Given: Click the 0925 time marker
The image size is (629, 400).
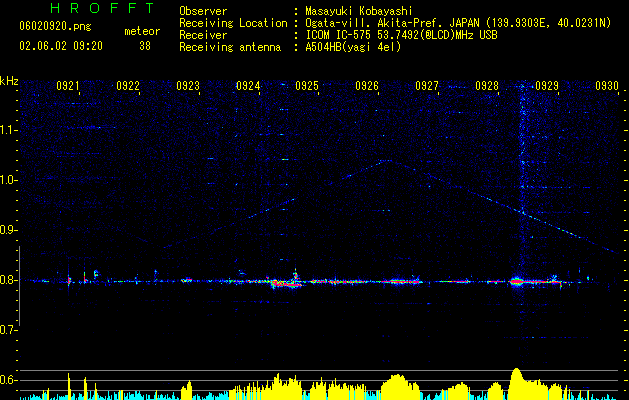Looking at the screenshot, I should (x=307, y=86).
